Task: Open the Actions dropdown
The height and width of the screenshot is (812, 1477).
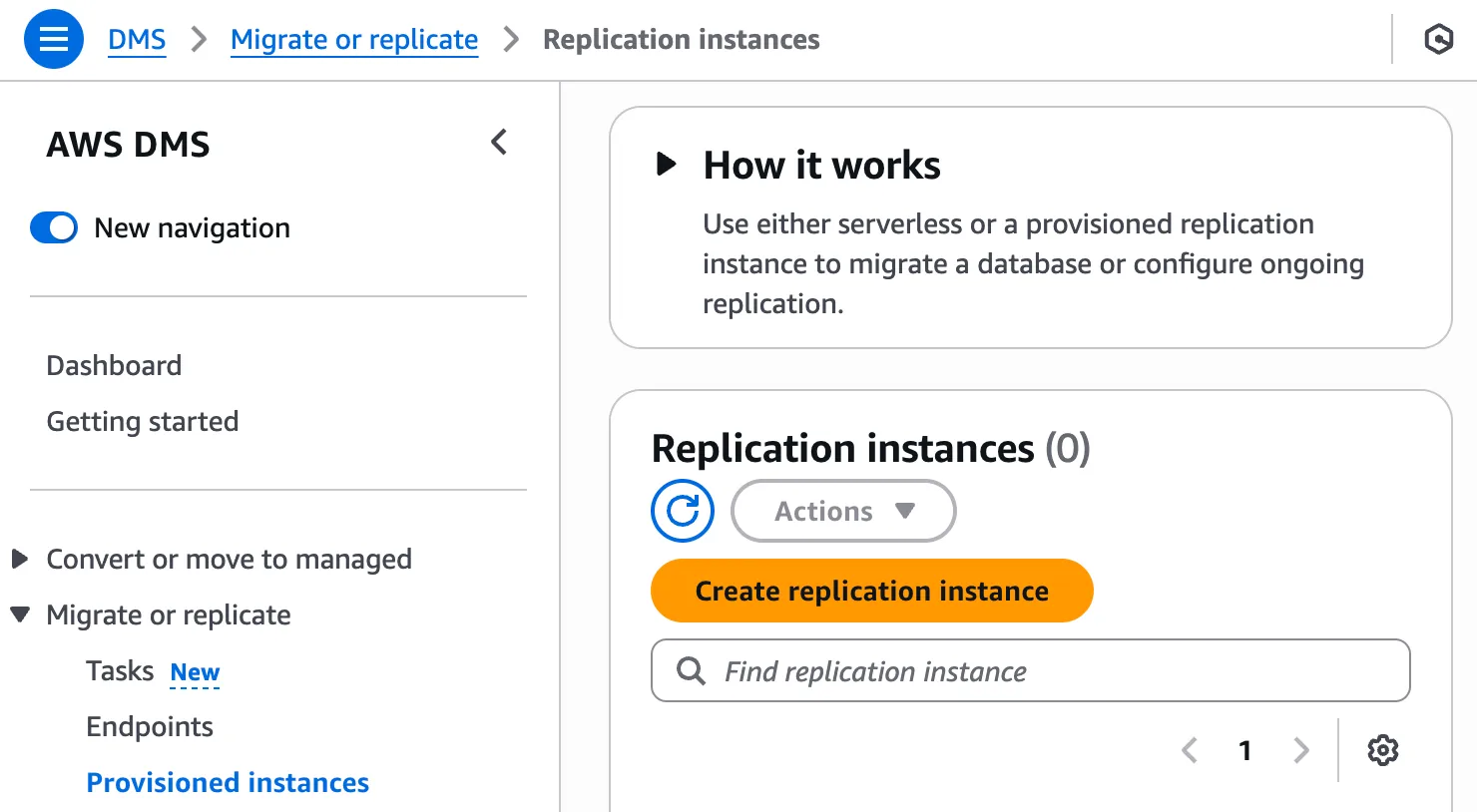Action: click(x=843, y=511)
